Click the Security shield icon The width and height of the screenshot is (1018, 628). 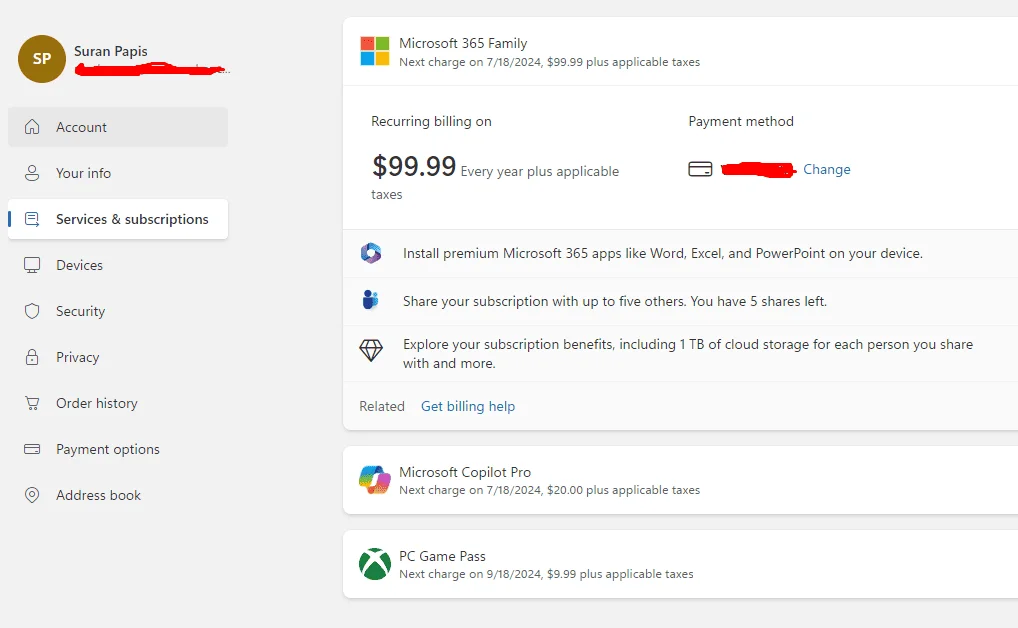[32, 311]
